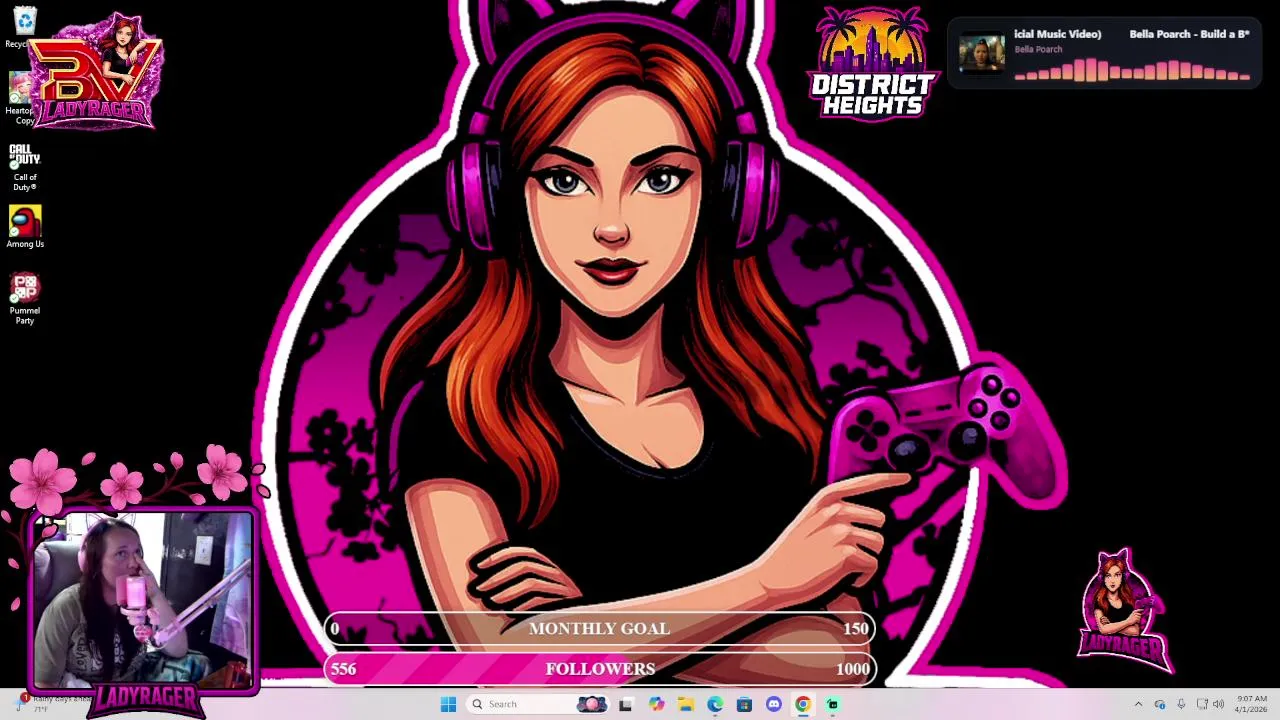
Task: Open the Windows Start menu
Action: coord(448,704)
